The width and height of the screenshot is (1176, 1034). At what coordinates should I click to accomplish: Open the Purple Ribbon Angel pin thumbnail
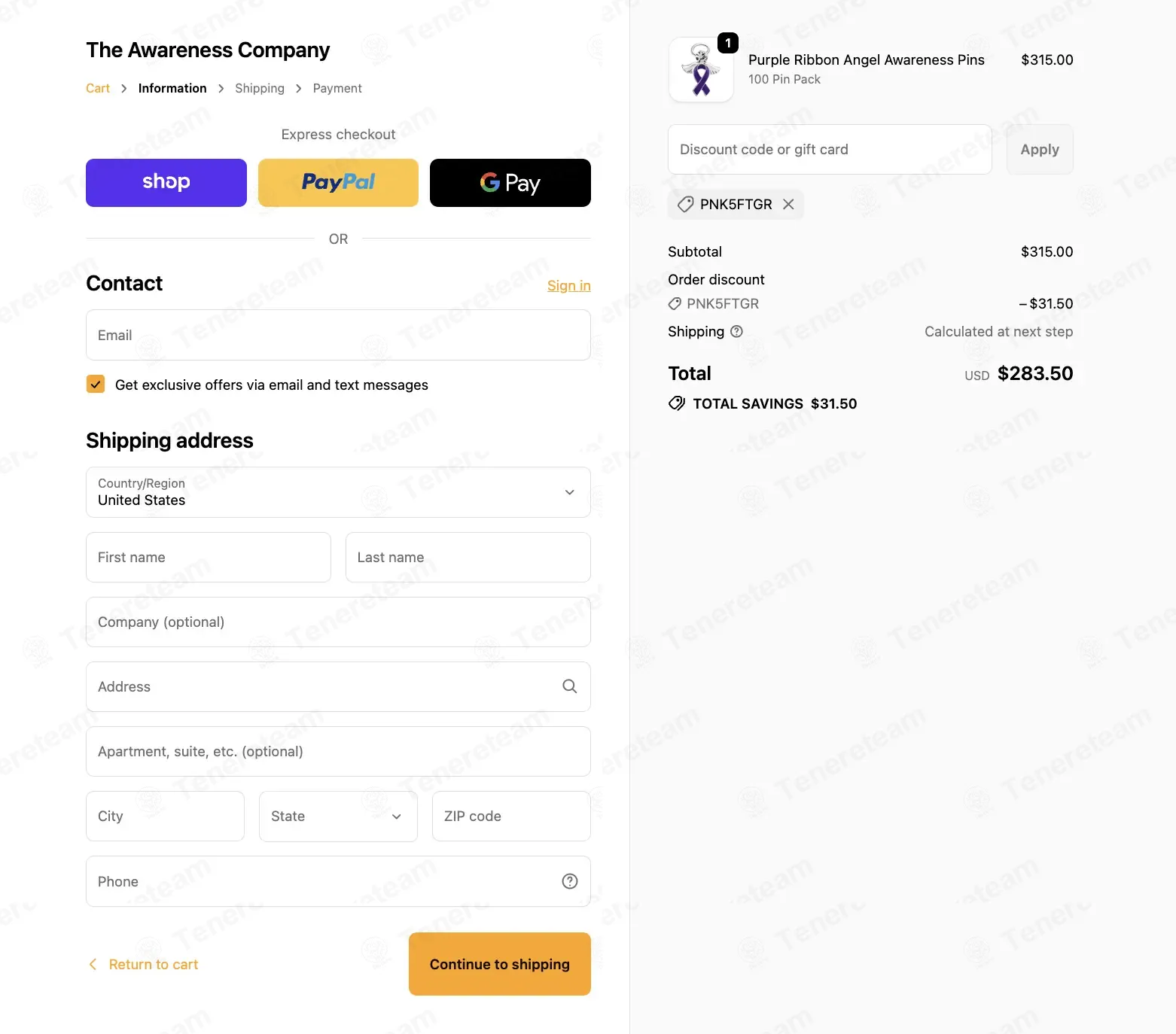701,70
